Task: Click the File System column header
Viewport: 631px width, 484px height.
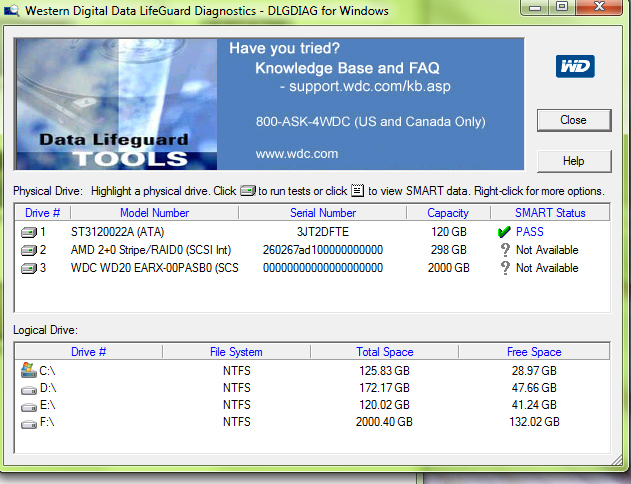Action: (x=236, y=352)
